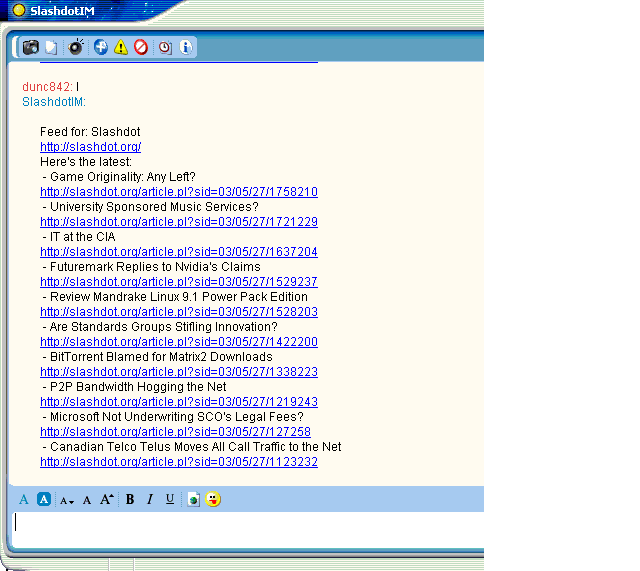The width and height of the screenshot is (640, 571).
Task: Toggle italic formatting
Action: (x=150, y=499)
